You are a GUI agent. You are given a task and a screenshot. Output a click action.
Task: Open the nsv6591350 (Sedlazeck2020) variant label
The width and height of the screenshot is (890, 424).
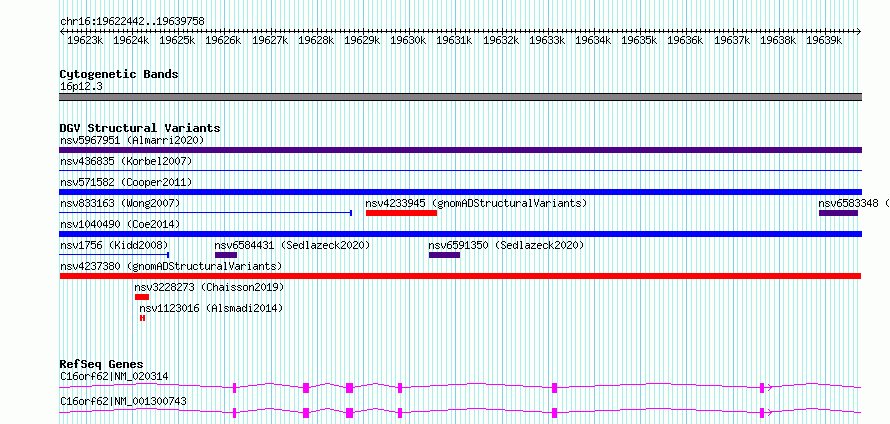tap(506, 245)
